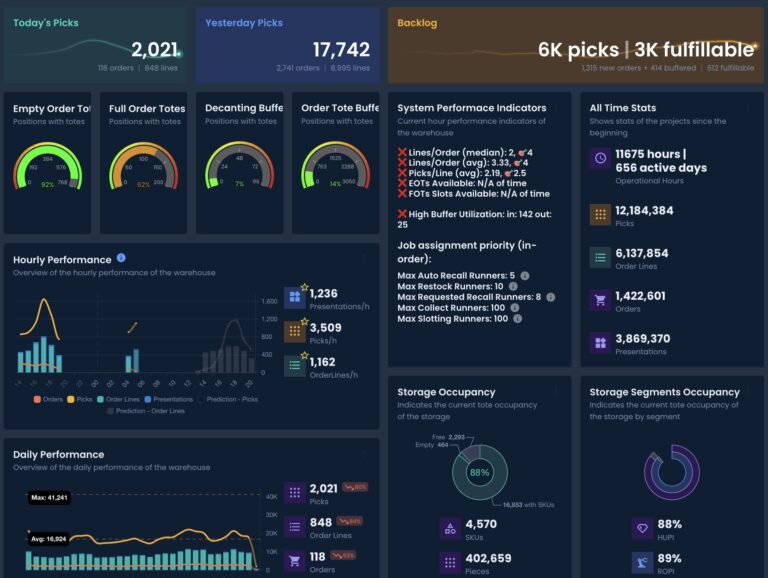Click the 88% Storage Occupancy donut chart
Screen dimensions: 768x578
tap(479, 472)
